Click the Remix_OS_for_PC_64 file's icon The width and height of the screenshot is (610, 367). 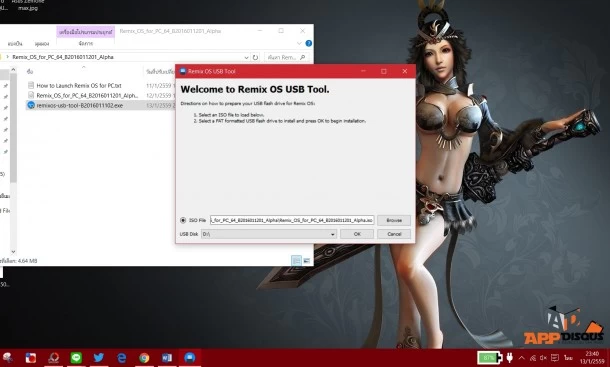pyautogui.click(x=31, y=95)
